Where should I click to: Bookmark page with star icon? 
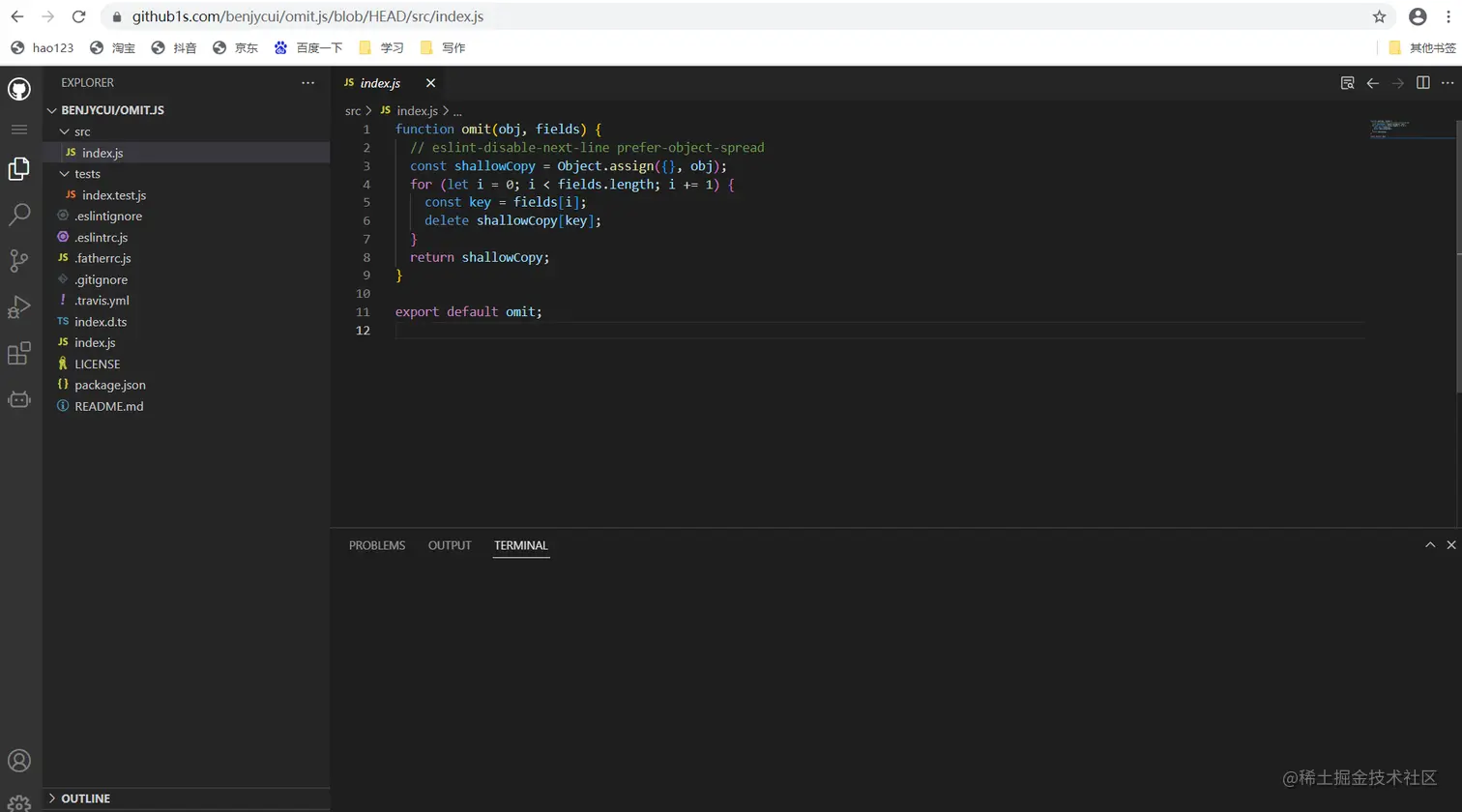pyautogui.click(x=1379, y=16)
